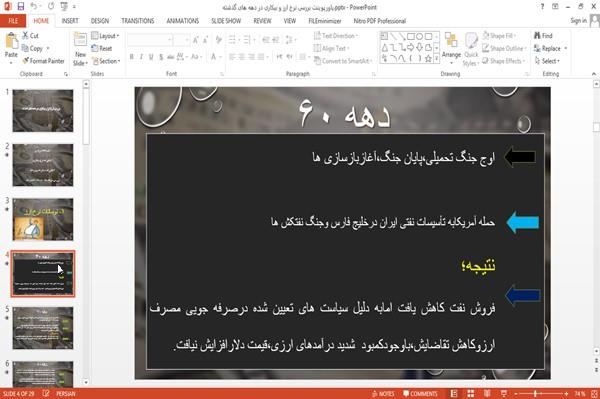Switch to the DESIGN tab
This screenshot has width=600, height=399.
(100, 21)
